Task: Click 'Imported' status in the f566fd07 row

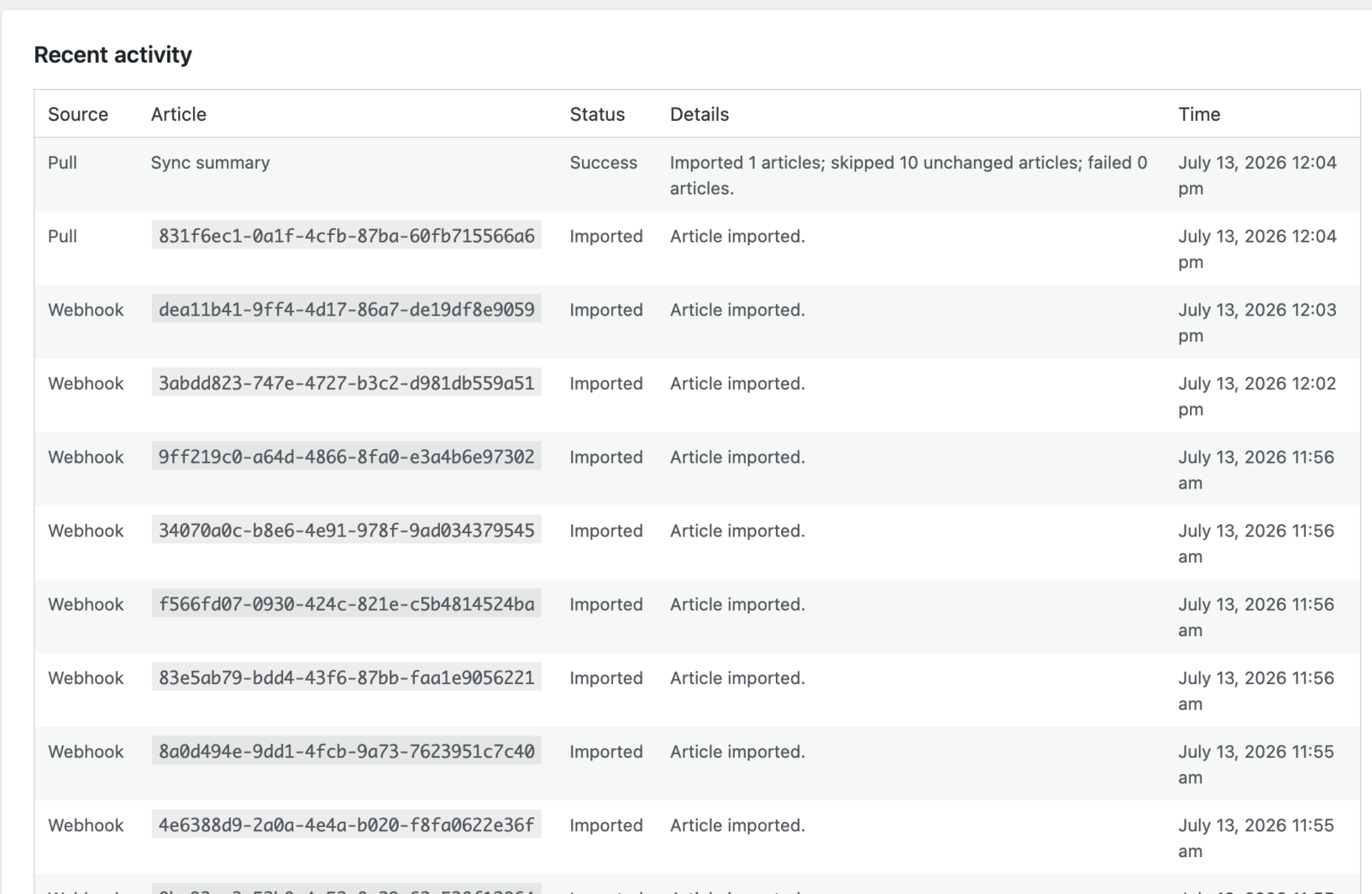Action: [x=605, y=605]
